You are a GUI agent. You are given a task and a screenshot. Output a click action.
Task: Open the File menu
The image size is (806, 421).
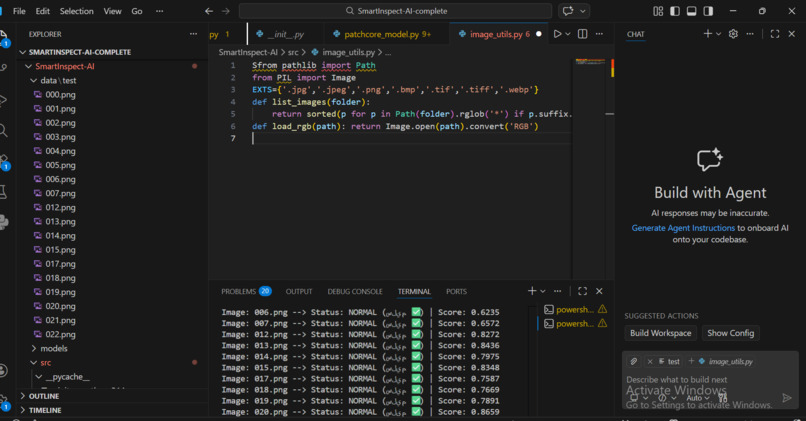click(x=19, y=11)
